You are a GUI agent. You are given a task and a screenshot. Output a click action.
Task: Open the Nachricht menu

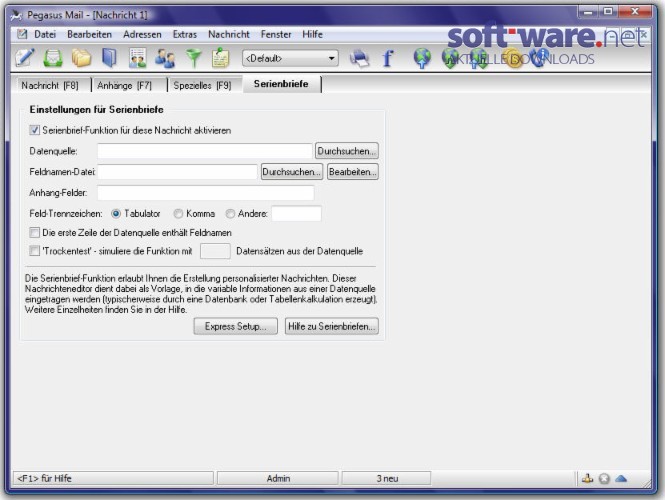pyautogui.click(x=229, y=34)
